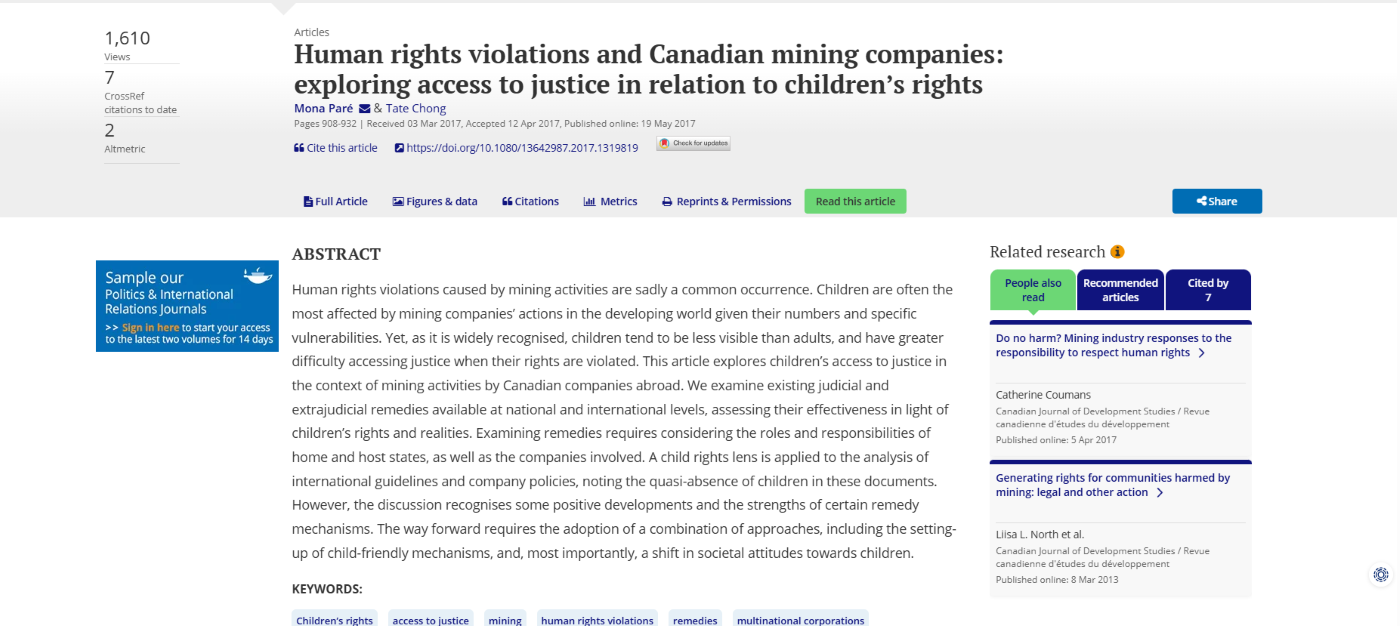Screen dimensions: 1400x626
Task: Open the Cite this article quotation icon
Action: click(x=298, y=148)
